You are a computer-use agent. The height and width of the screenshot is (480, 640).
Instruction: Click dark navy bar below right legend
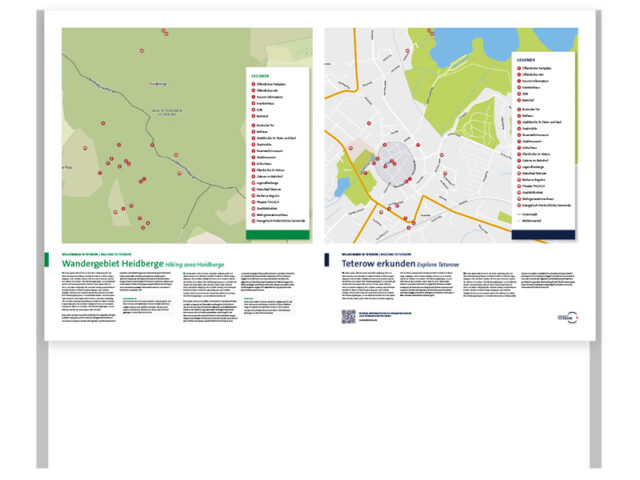pos(543,234)
